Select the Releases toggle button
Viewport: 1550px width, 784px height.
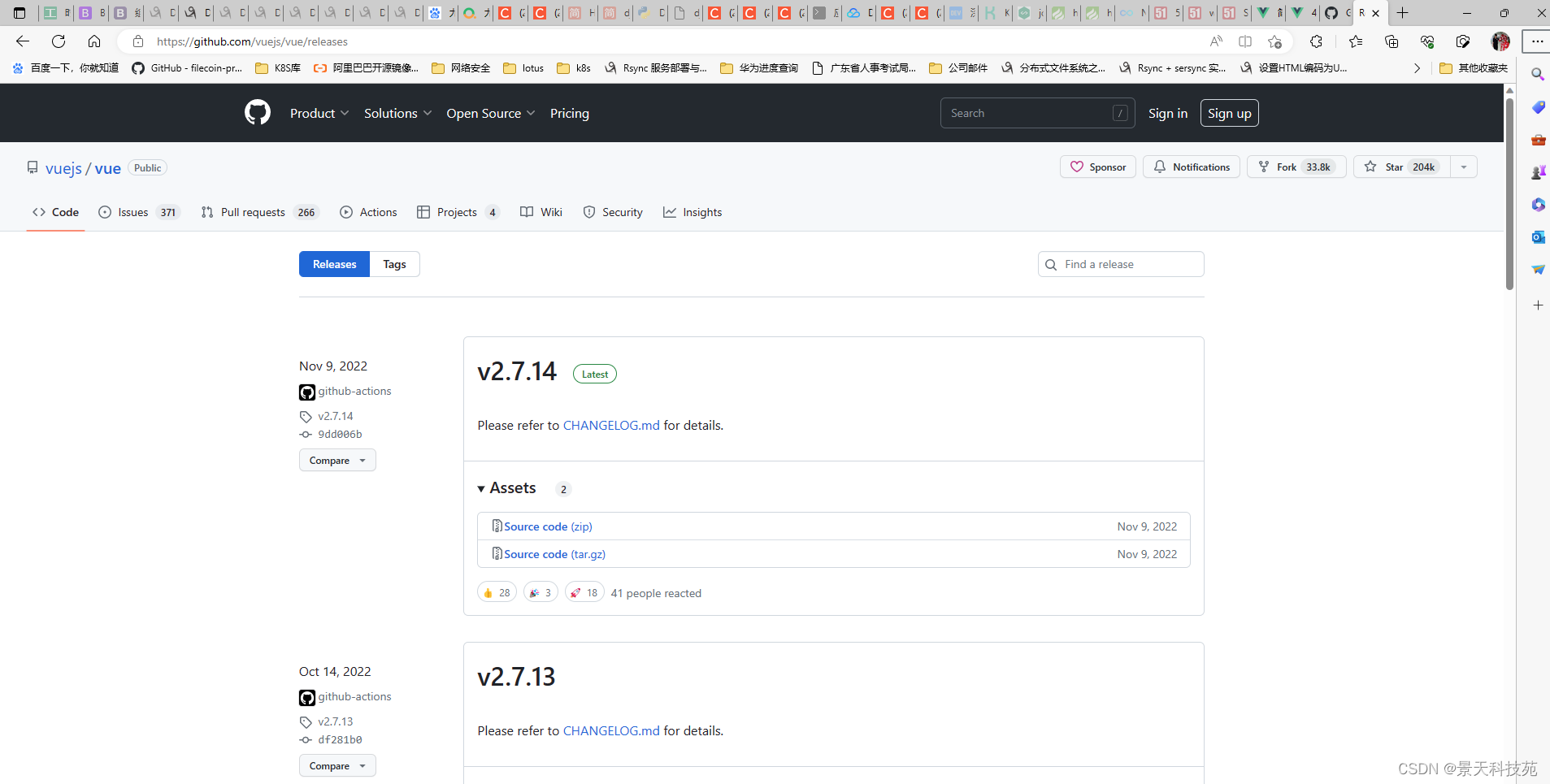pyautogui.click(x=334, y=264)
